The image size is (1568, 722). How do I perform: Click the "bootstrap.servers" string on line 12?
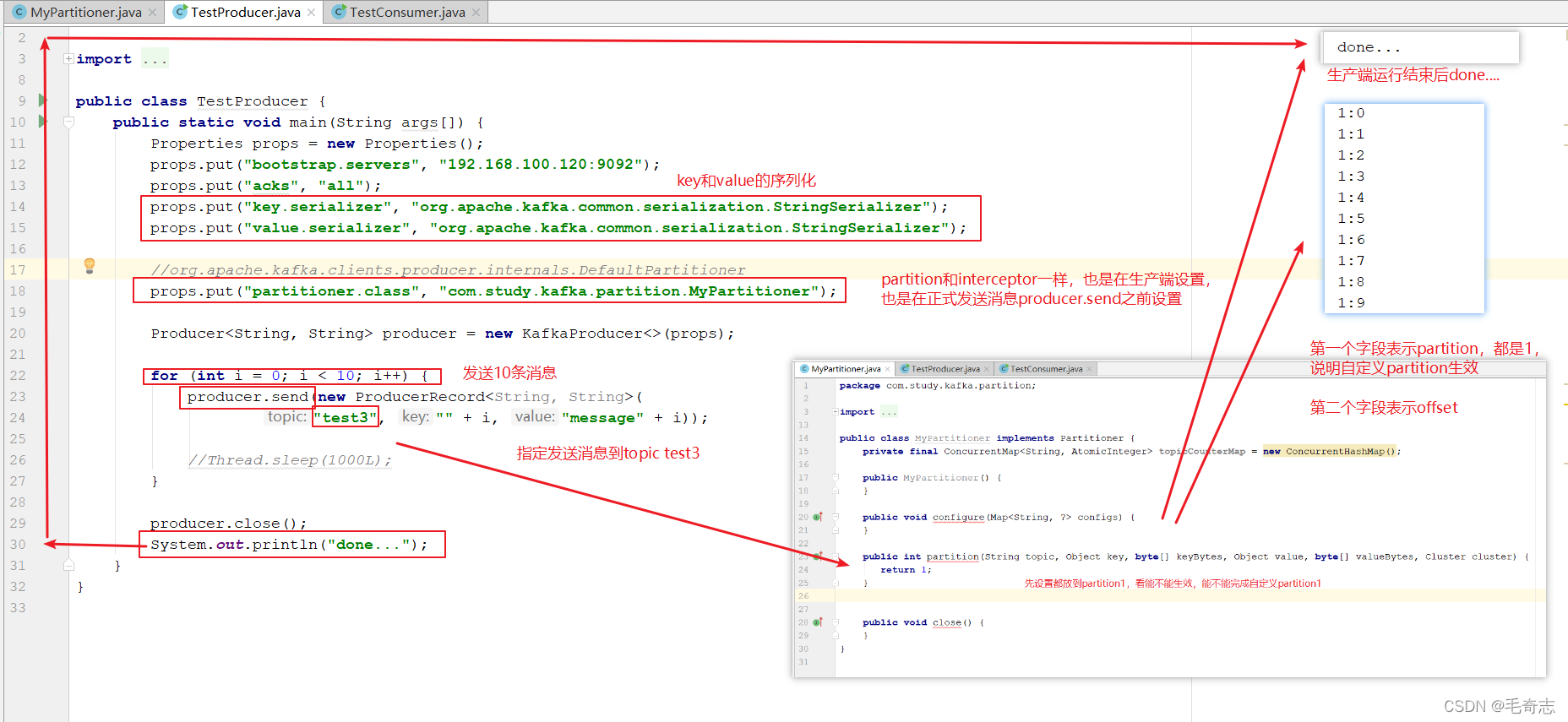332,165
